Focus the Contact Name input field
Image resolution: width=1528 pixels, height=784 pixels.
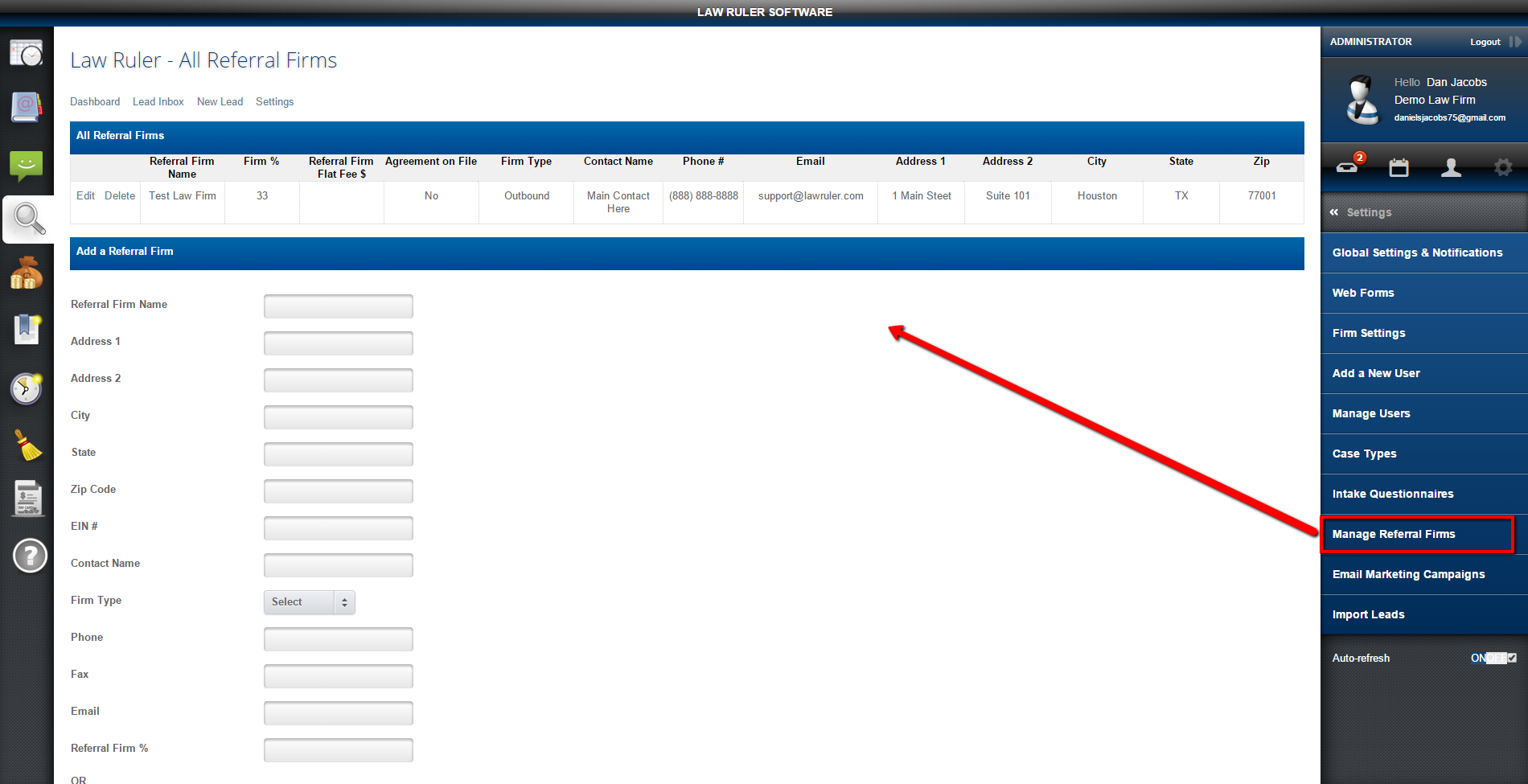[339, 565]
